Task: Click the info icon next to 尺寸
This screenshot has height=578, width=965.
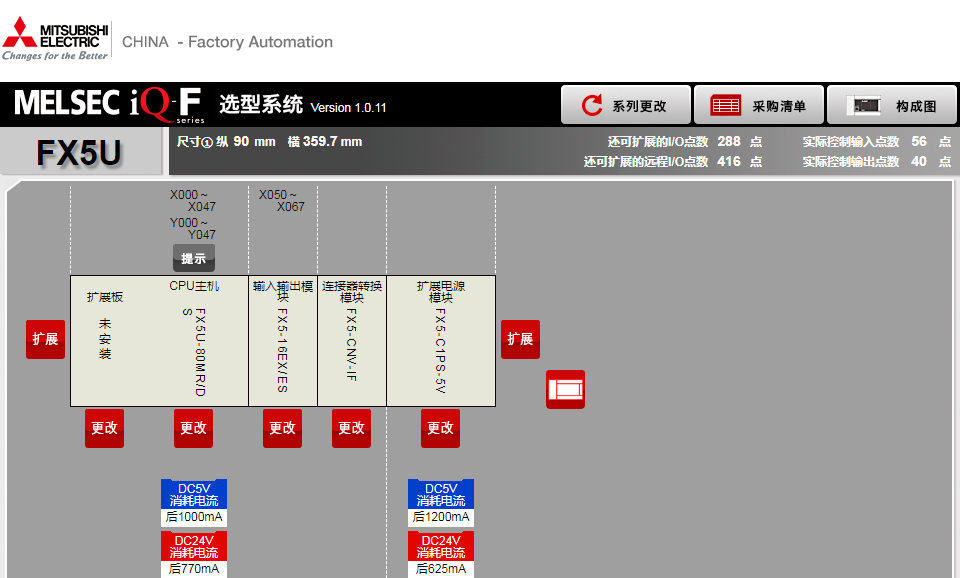Action: coord(208,142)
